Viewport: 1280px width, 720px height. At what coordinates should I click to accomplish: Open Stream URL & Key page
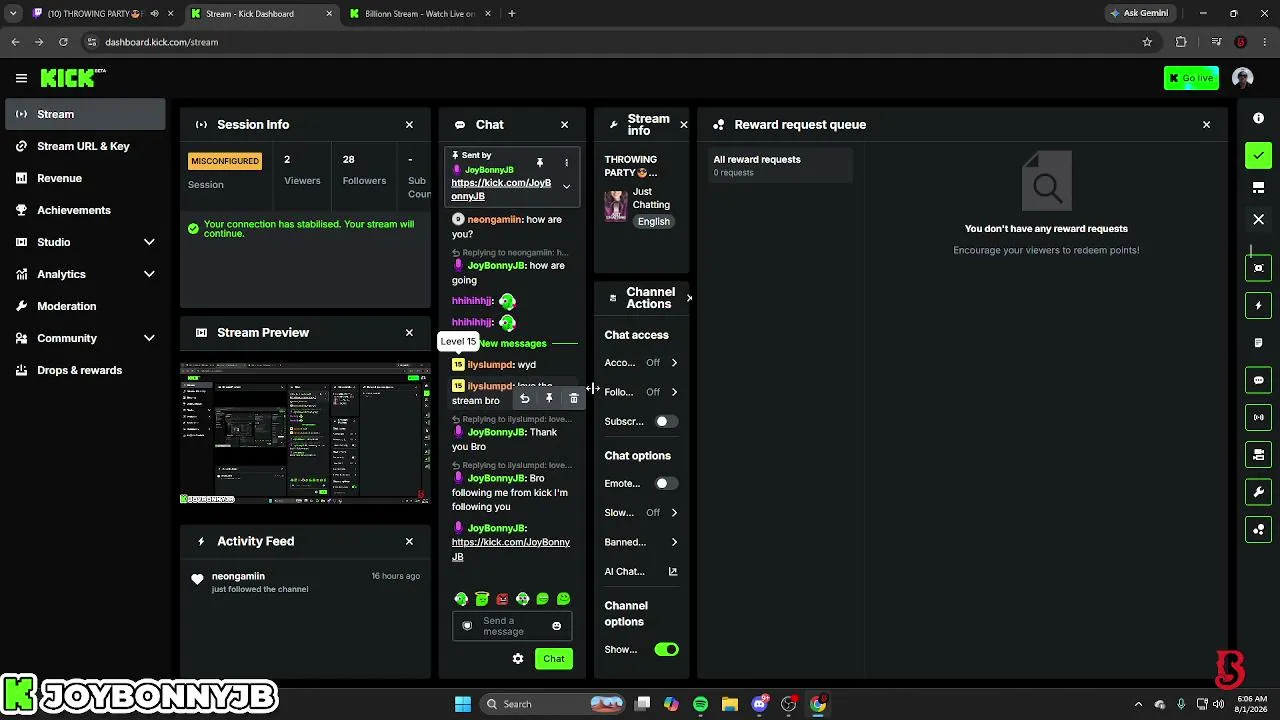[x=85, y=146]
